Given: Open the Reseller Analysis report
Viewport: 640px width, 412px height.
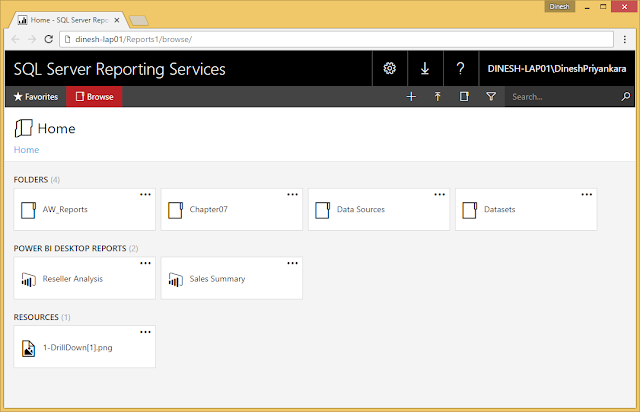Looking at the screenshot, I should [84, 278].
